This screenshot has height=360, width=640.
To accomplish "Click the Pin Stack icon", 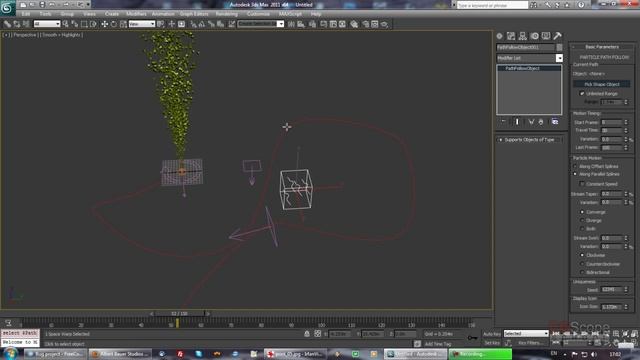I will click(503, 122).
